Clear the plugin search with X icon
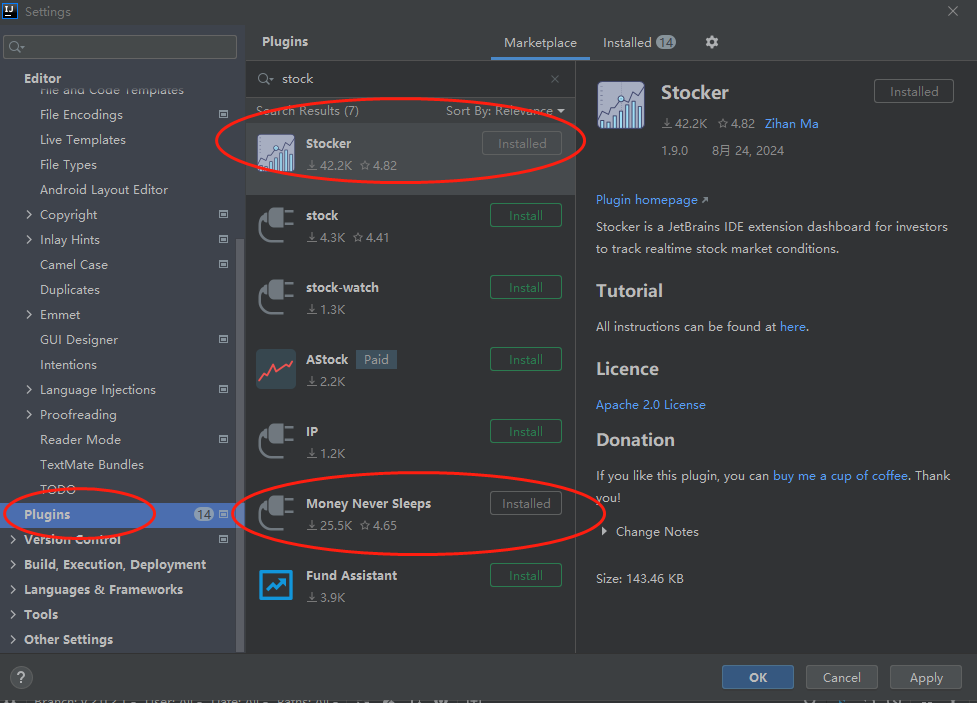Screen dimensions: 977x703 (555, 79)
